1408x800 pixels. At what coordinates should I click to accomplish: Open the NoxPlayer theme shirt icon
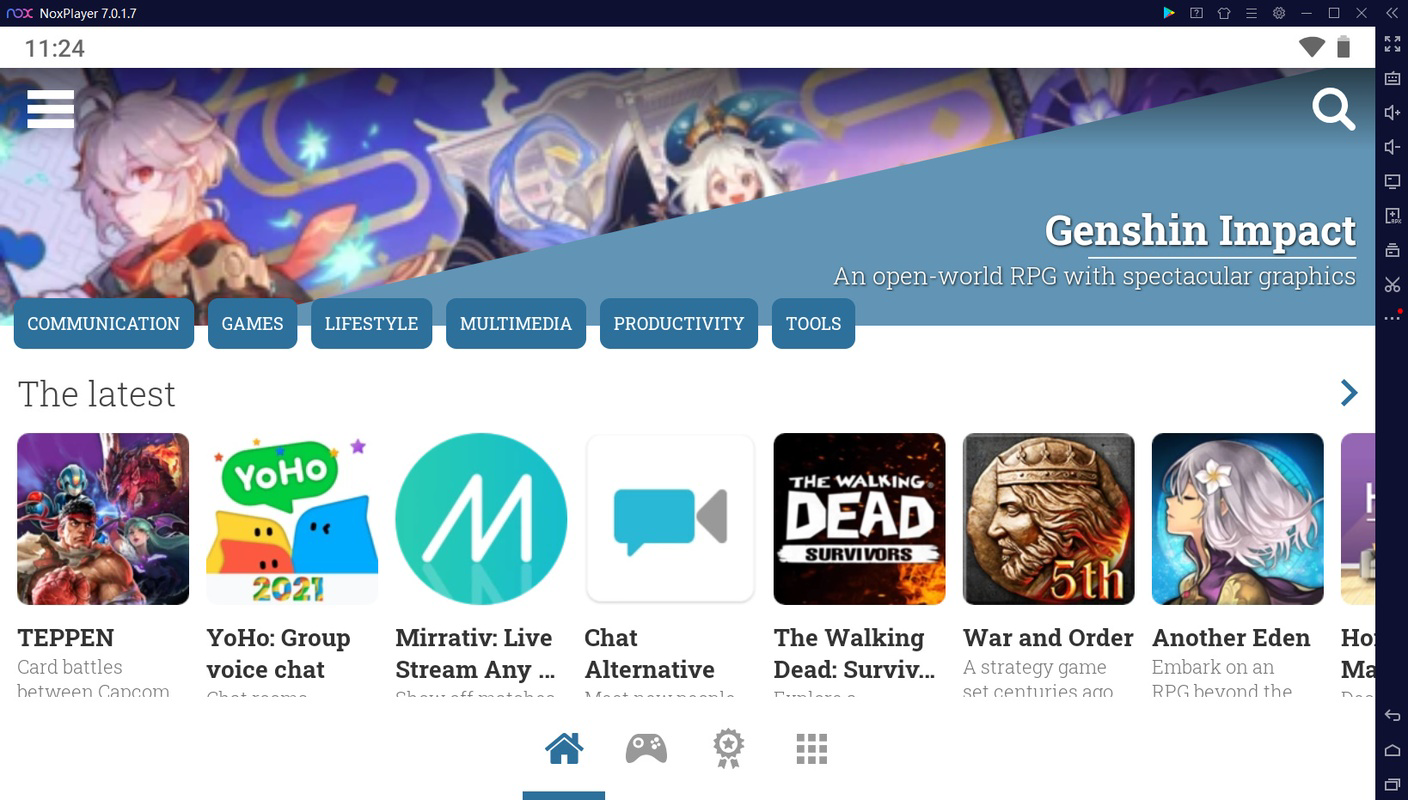coord(1224,13)
